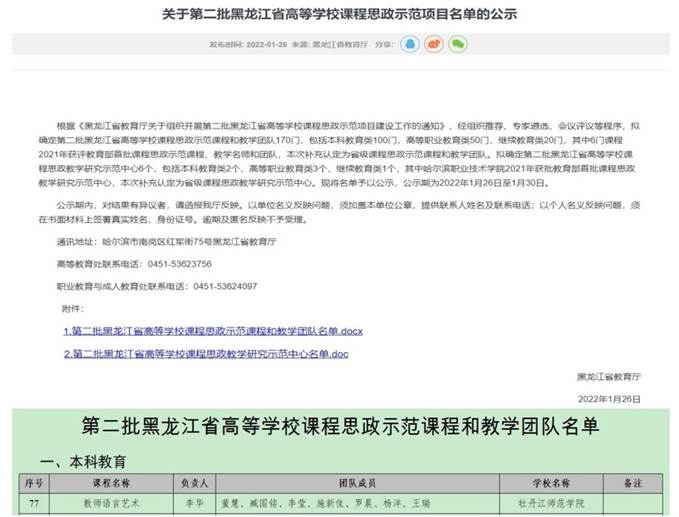
Task: Click the school cell 牡丹江师范学院
Action: (552, 504)
